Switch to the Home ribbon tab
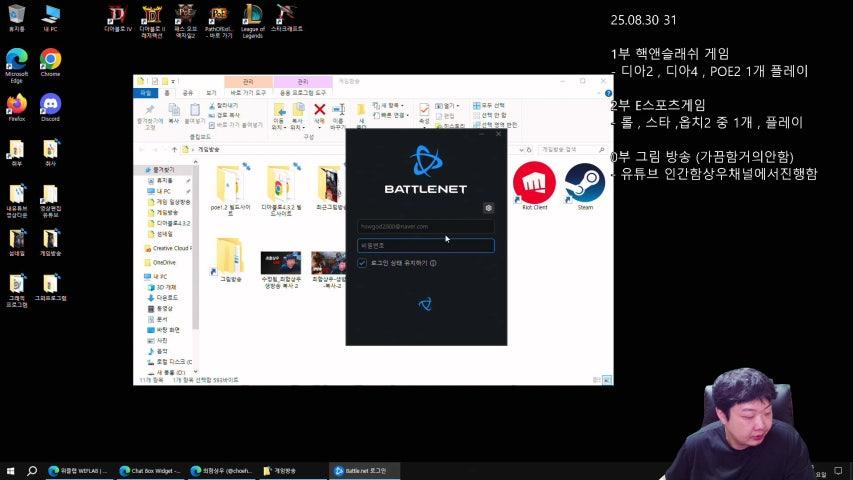Viewport: 853px width, 480px height. pos(167,93)
